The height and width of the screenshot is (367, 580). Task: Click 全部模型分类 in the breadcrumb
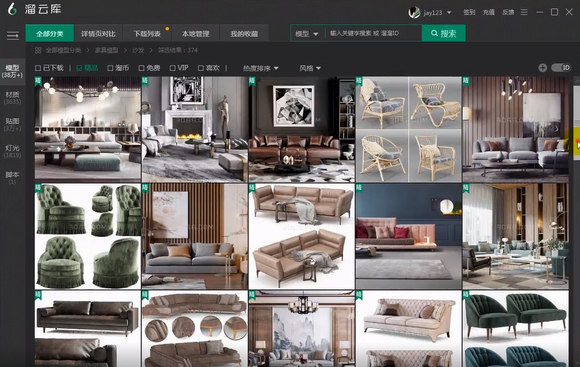[x=63, y=50]
